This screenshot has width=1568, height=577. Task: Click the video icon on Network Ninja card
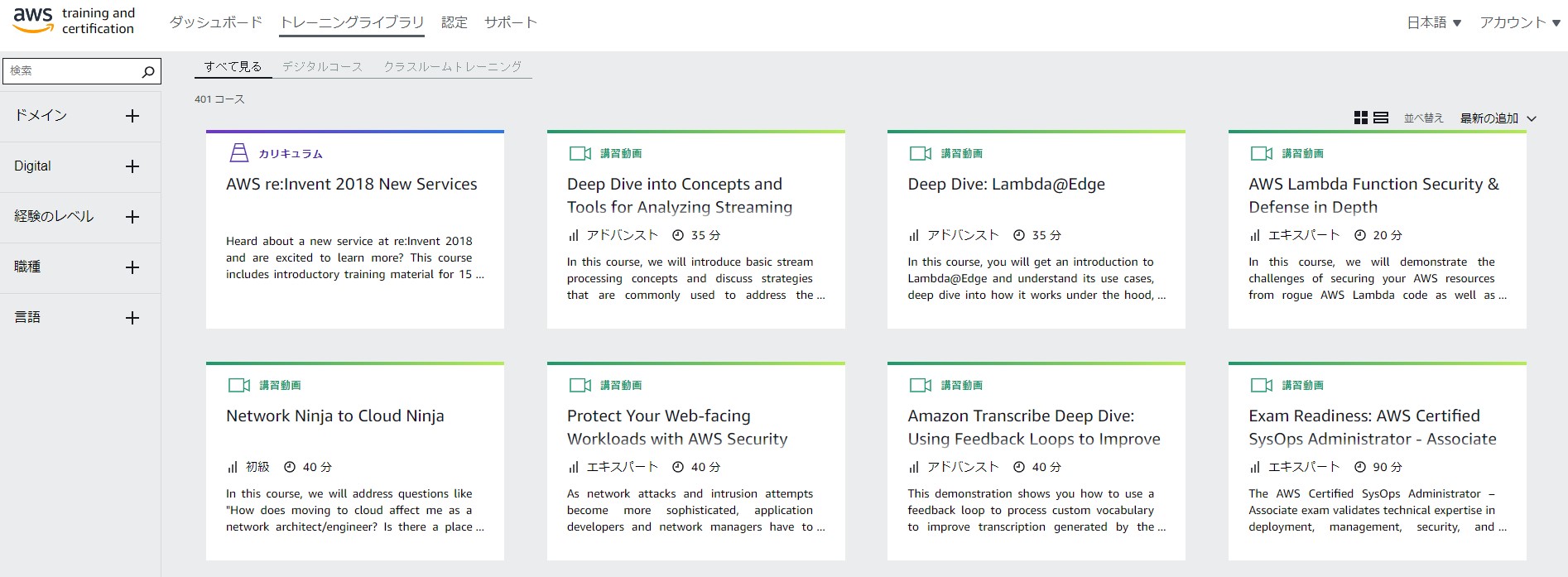click(239, 385)
